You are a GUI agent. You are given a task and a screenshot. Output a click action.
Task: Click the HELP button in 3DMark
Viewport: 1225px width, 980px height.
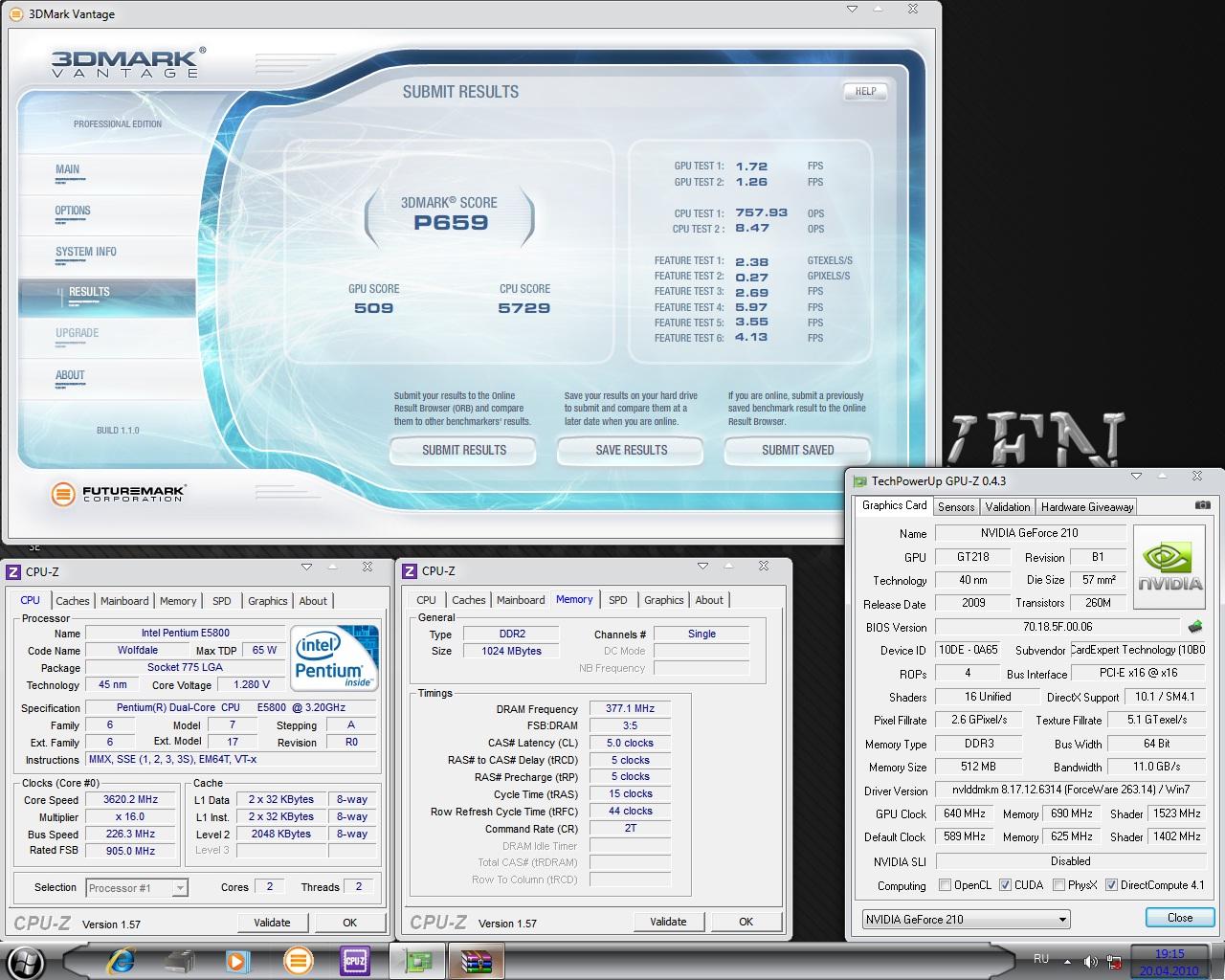[865, 91]
